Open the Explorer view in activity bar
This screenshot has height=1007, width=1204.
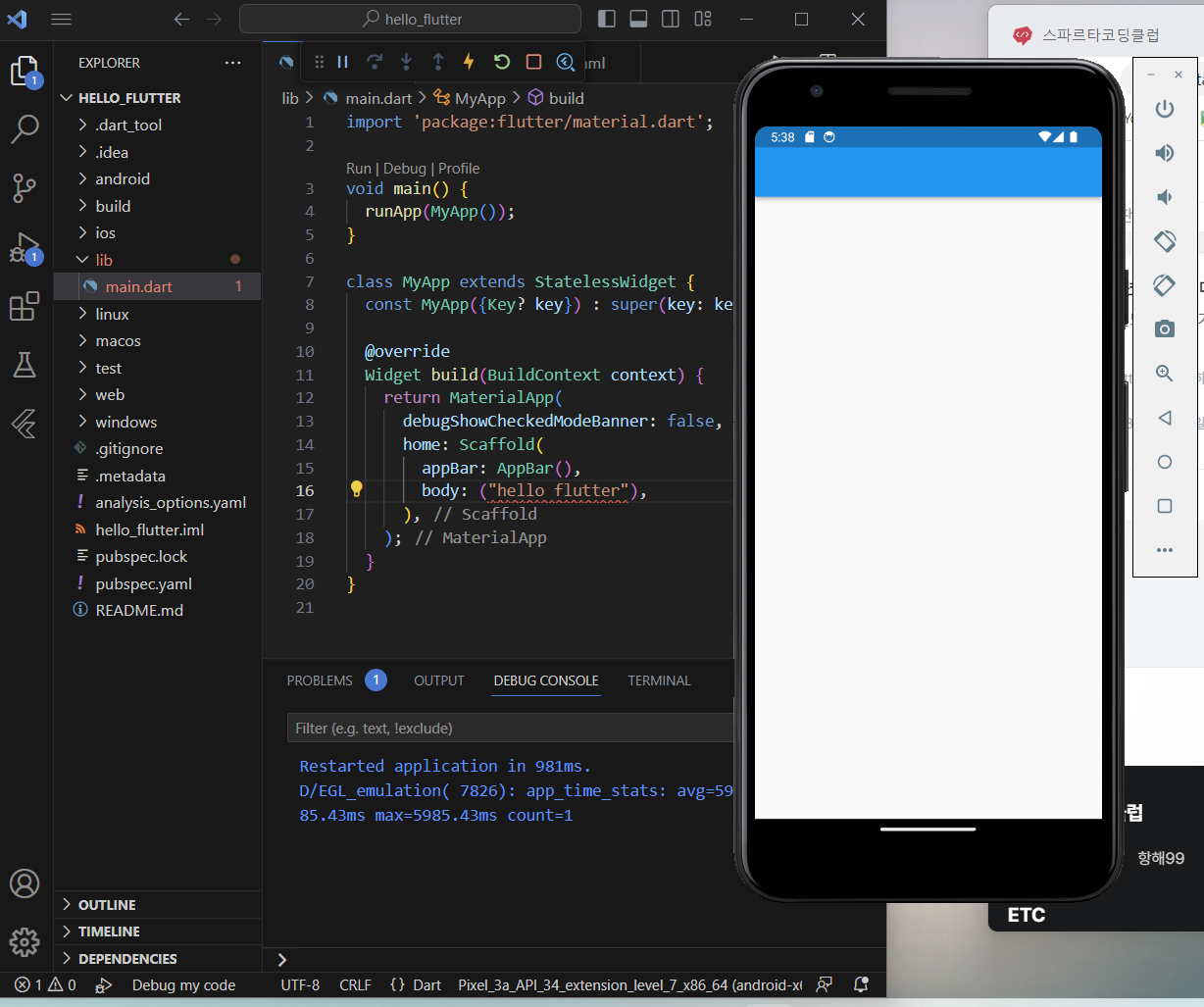(x=25, y=72)
